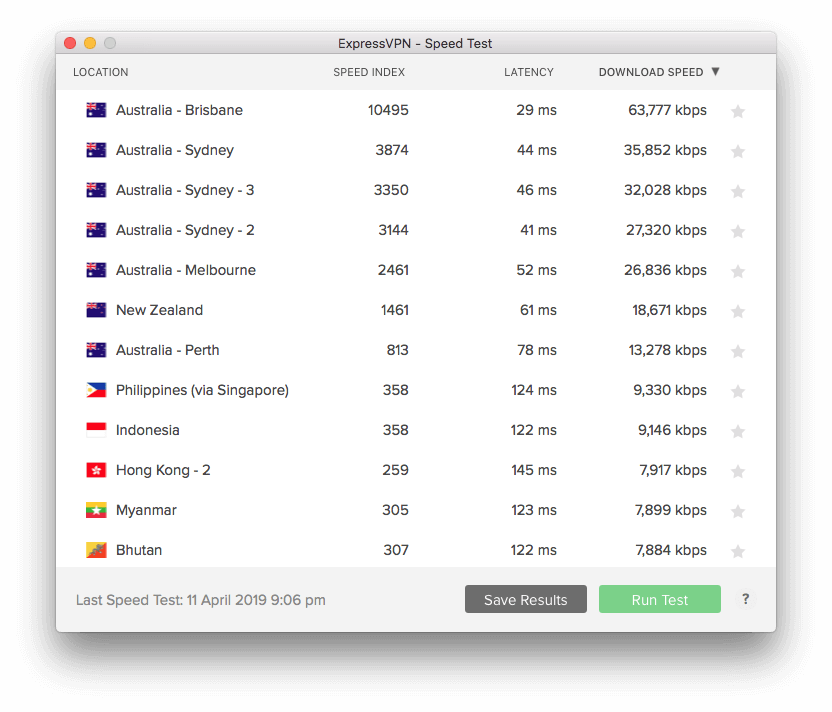832x712 pixels.
Task: Sort by Latency column header
Action: coord(528,72)
